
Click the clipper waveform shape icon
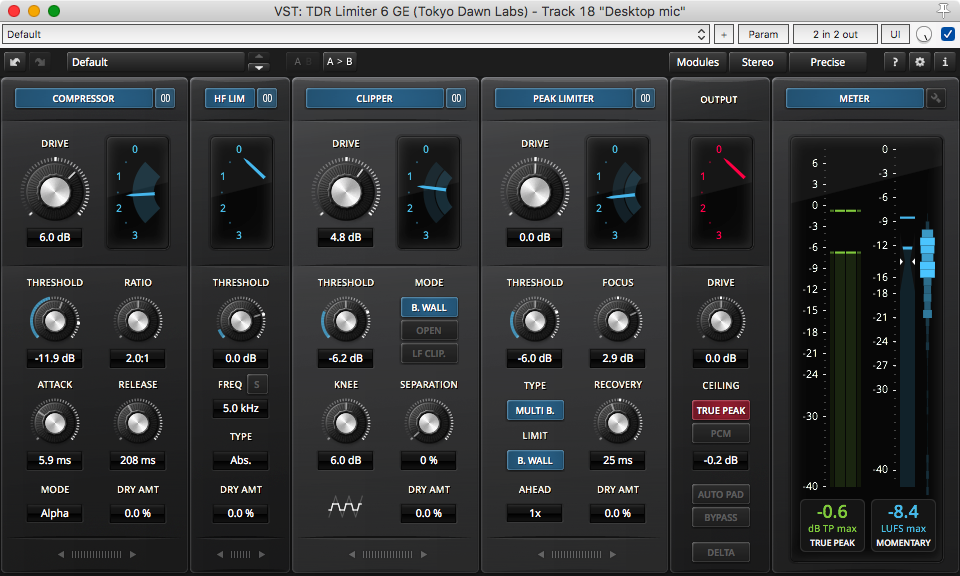pyautogui.click(x=345, y=507)
